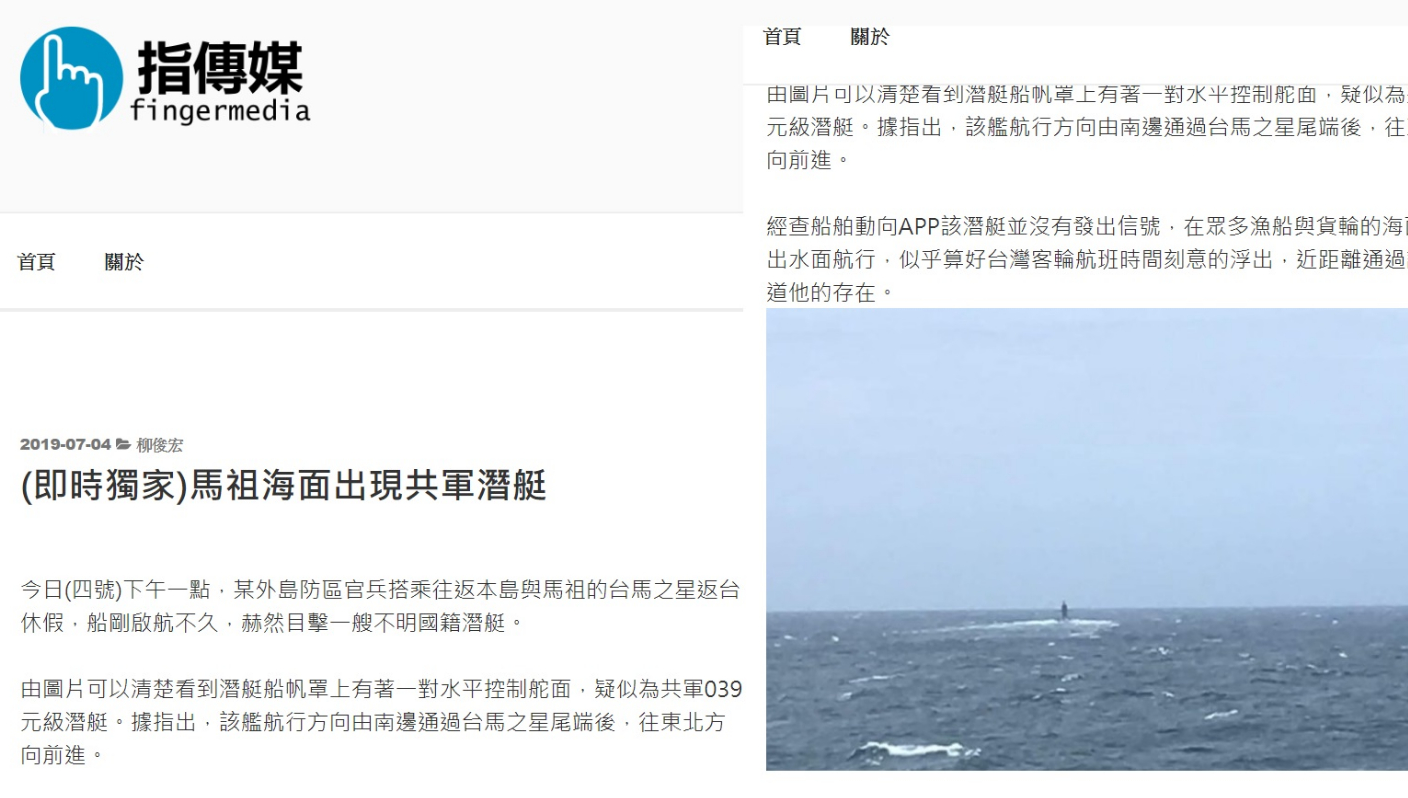Screen dimensions: 1408x798
Task: Open author 柳俊宏's page
Action: coord(160,445)
